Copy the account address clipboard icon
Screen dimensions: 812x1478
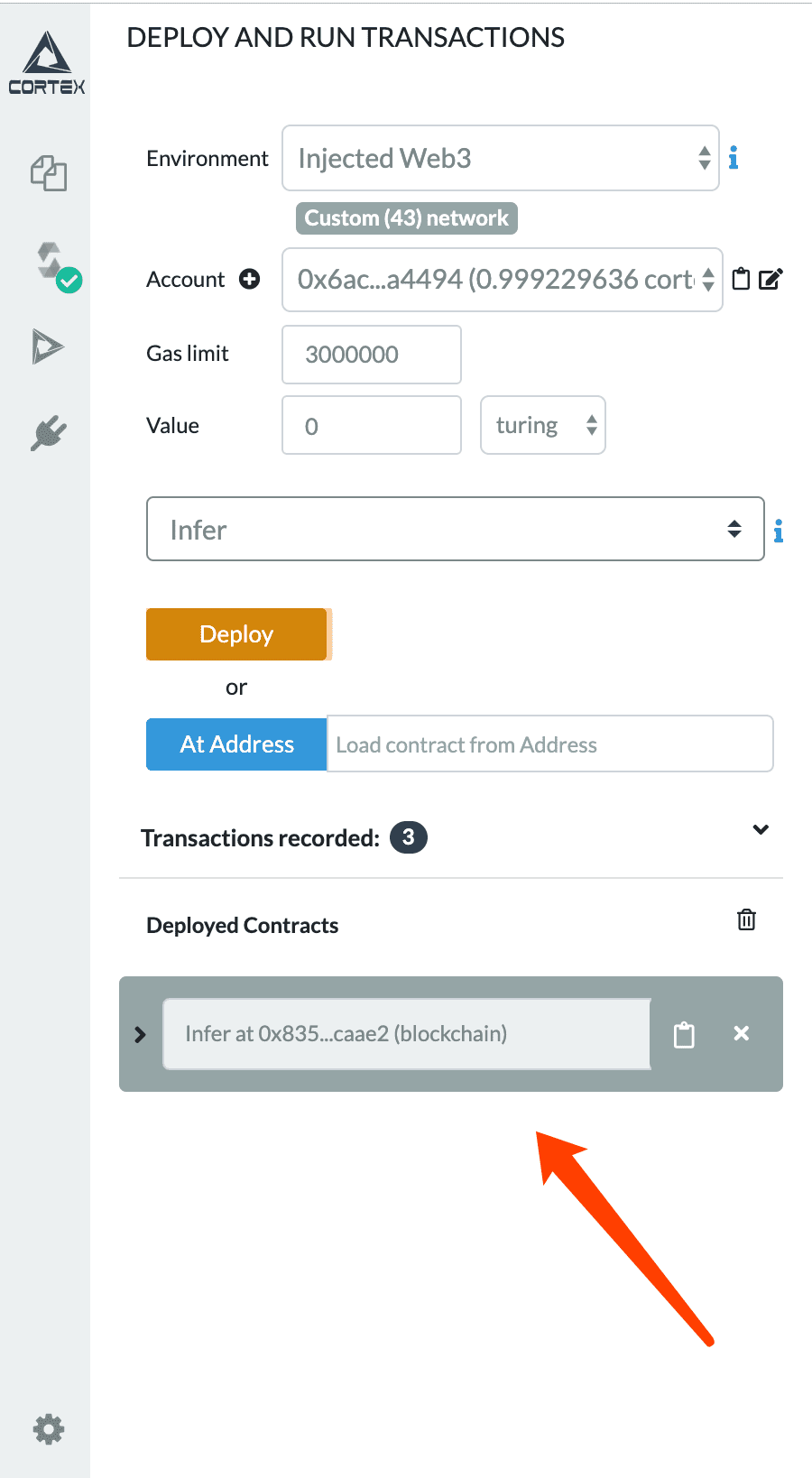pos(741,279)
